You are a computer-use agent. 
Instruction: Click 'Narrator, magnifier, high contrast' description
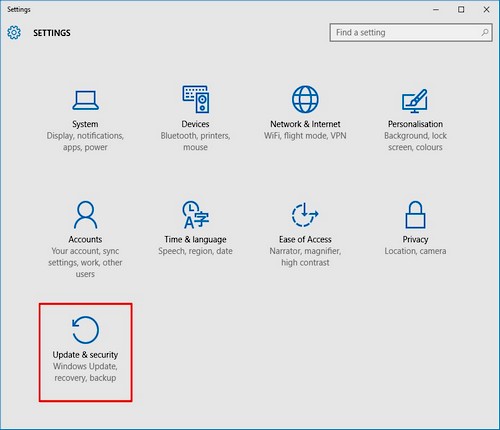click(x=305, y=257)
